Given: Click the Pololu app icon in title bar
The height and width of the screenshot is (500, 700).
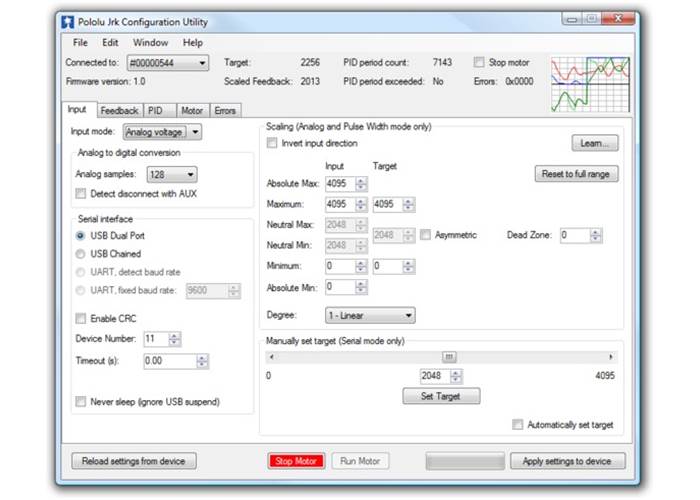Looking at the screenshot, I should [x=68, y=20].
